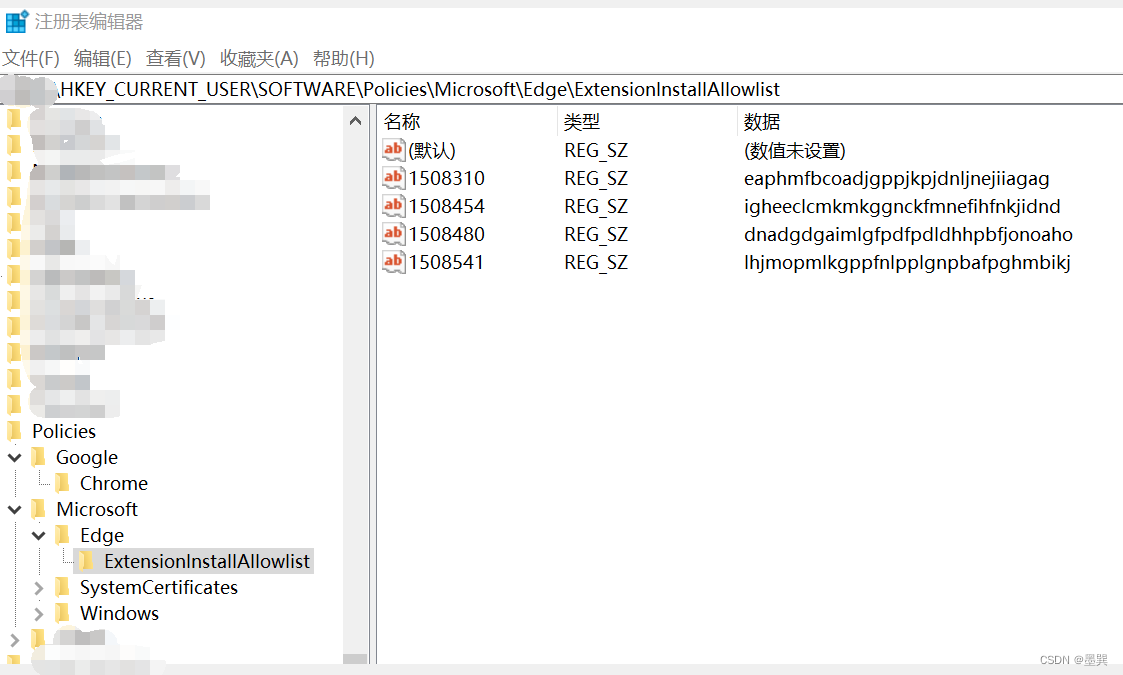Click the tree pane scroll up arrow
Image resolution: width=1123 pixels, height=675 pixels.
[x=355, y=121]
